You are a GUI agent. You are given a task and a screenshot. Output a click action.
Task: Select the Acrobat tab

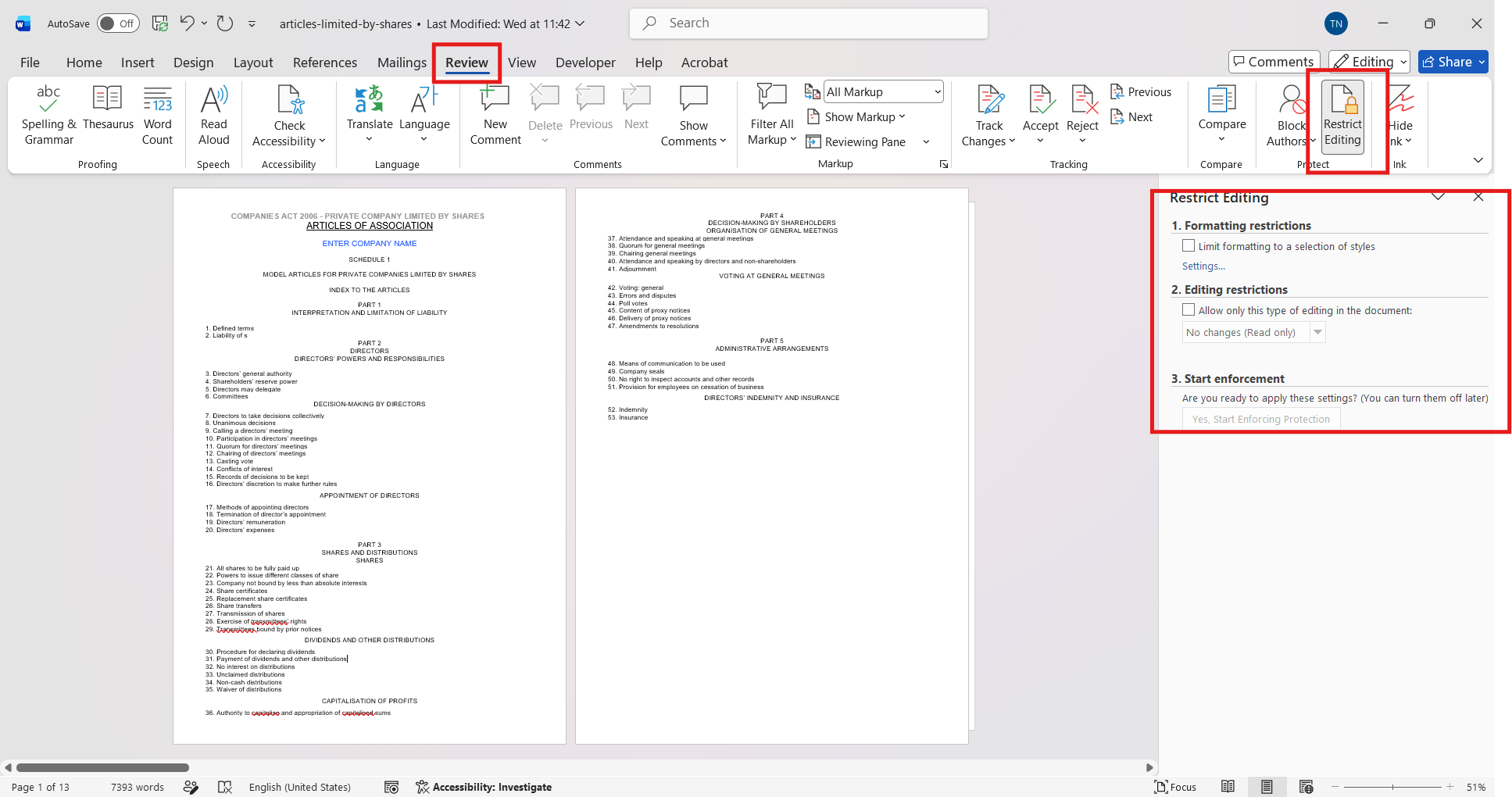tap(704, 63)
